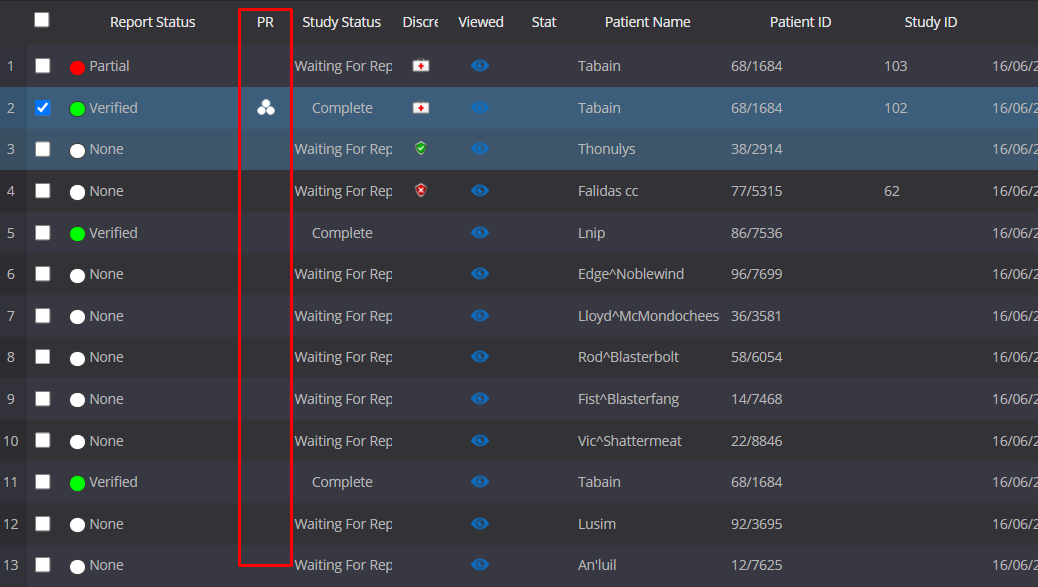Click the eye icon in the Lnip row

pyautogui.click(x=480, y=233)
